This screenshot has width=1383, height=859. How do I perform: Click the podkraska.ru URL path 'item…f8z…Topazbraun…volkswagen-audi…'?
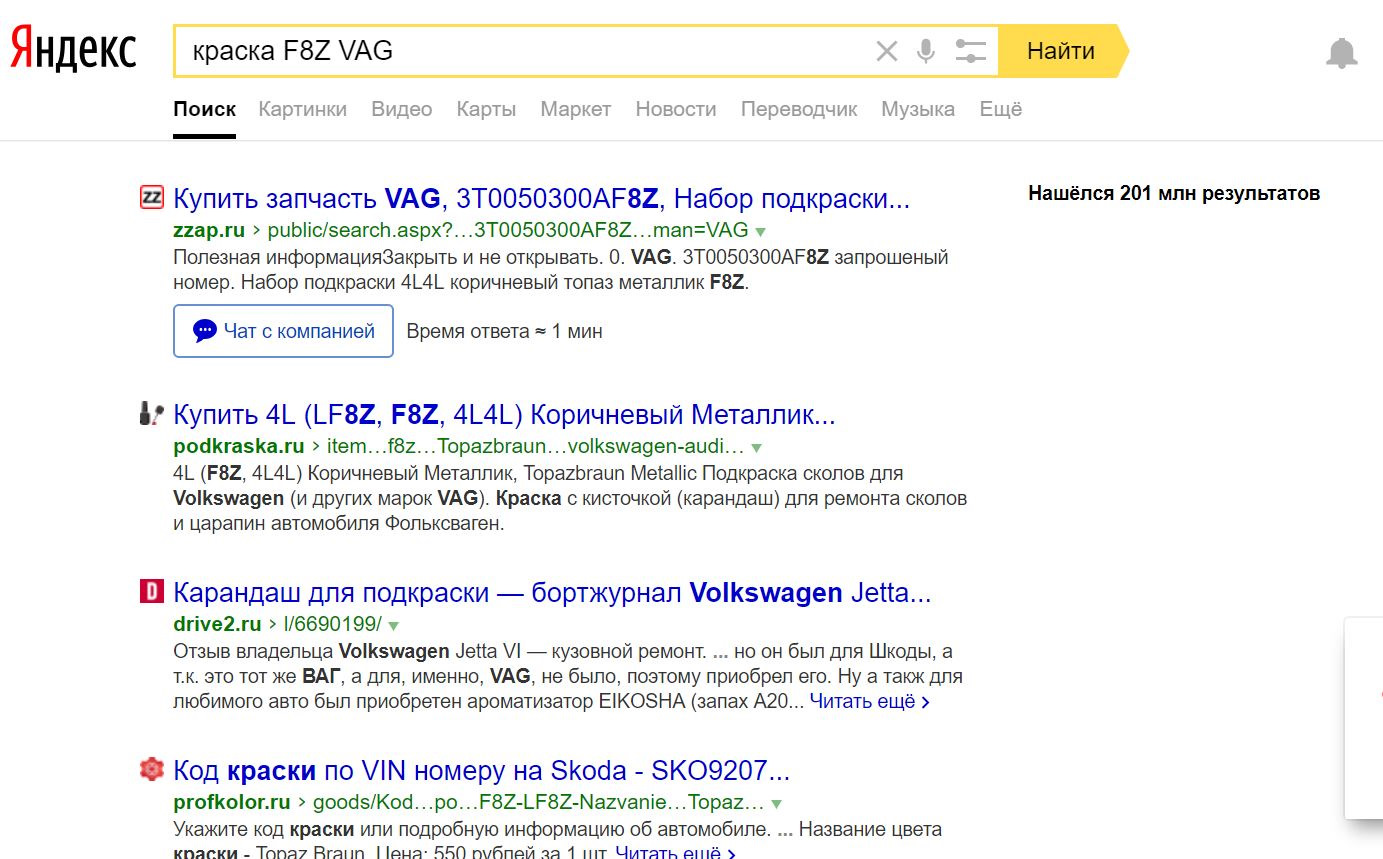coord(535,446)
